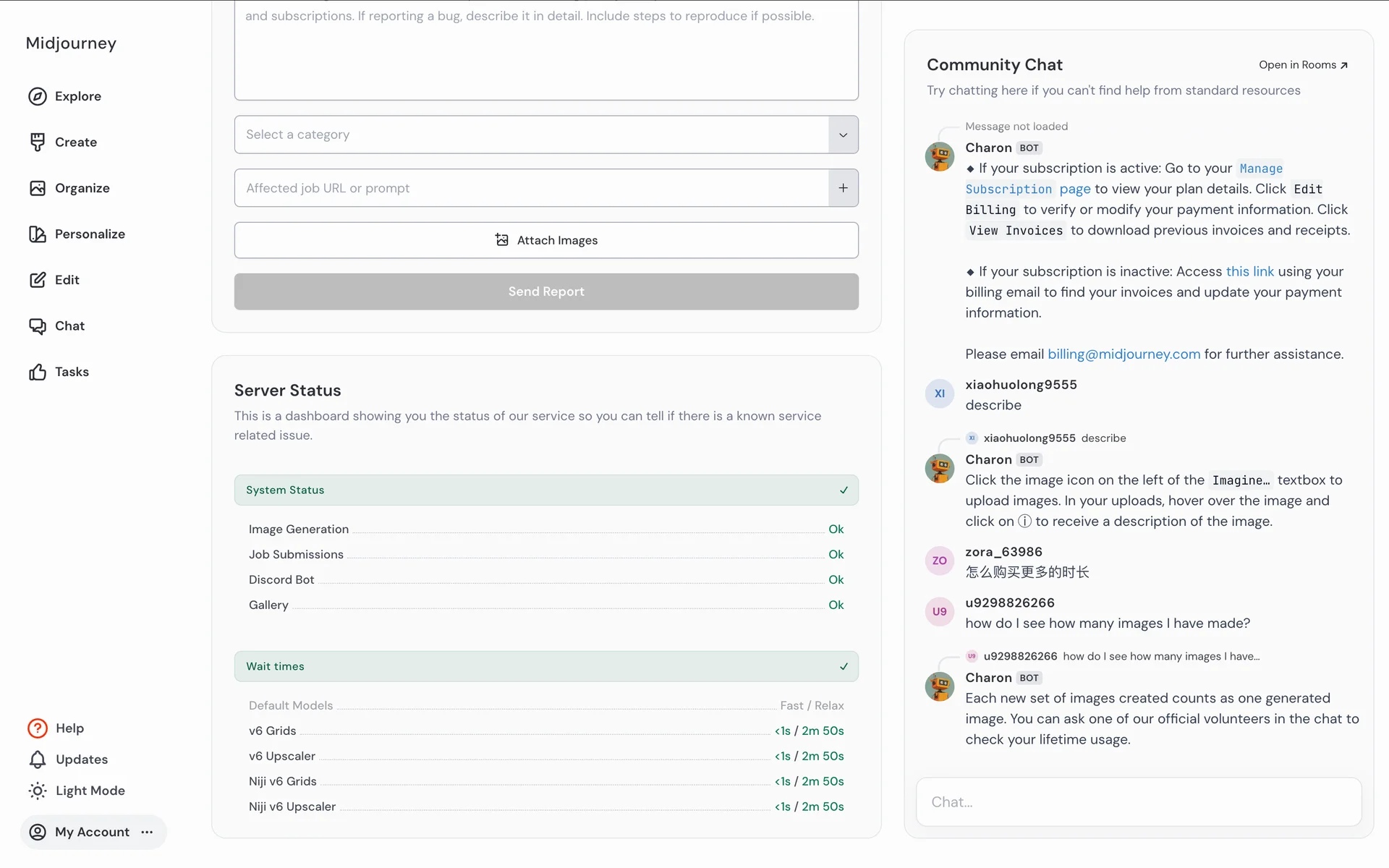
Task: Click the plus button beside job URL field
Action: coord(843,188)
